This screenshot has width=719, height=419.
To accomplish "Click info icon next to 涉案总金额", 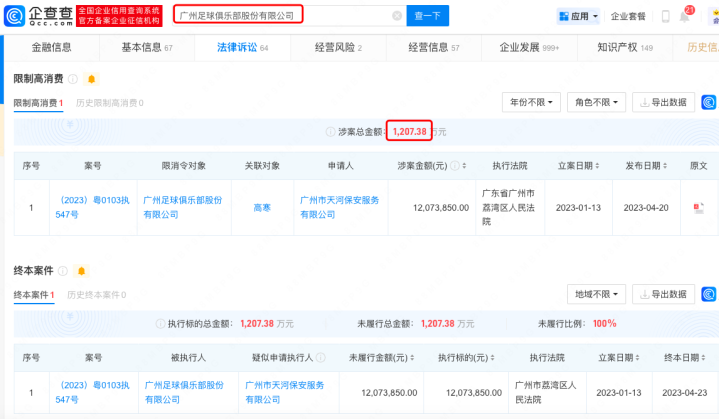I will click(330, 132).
